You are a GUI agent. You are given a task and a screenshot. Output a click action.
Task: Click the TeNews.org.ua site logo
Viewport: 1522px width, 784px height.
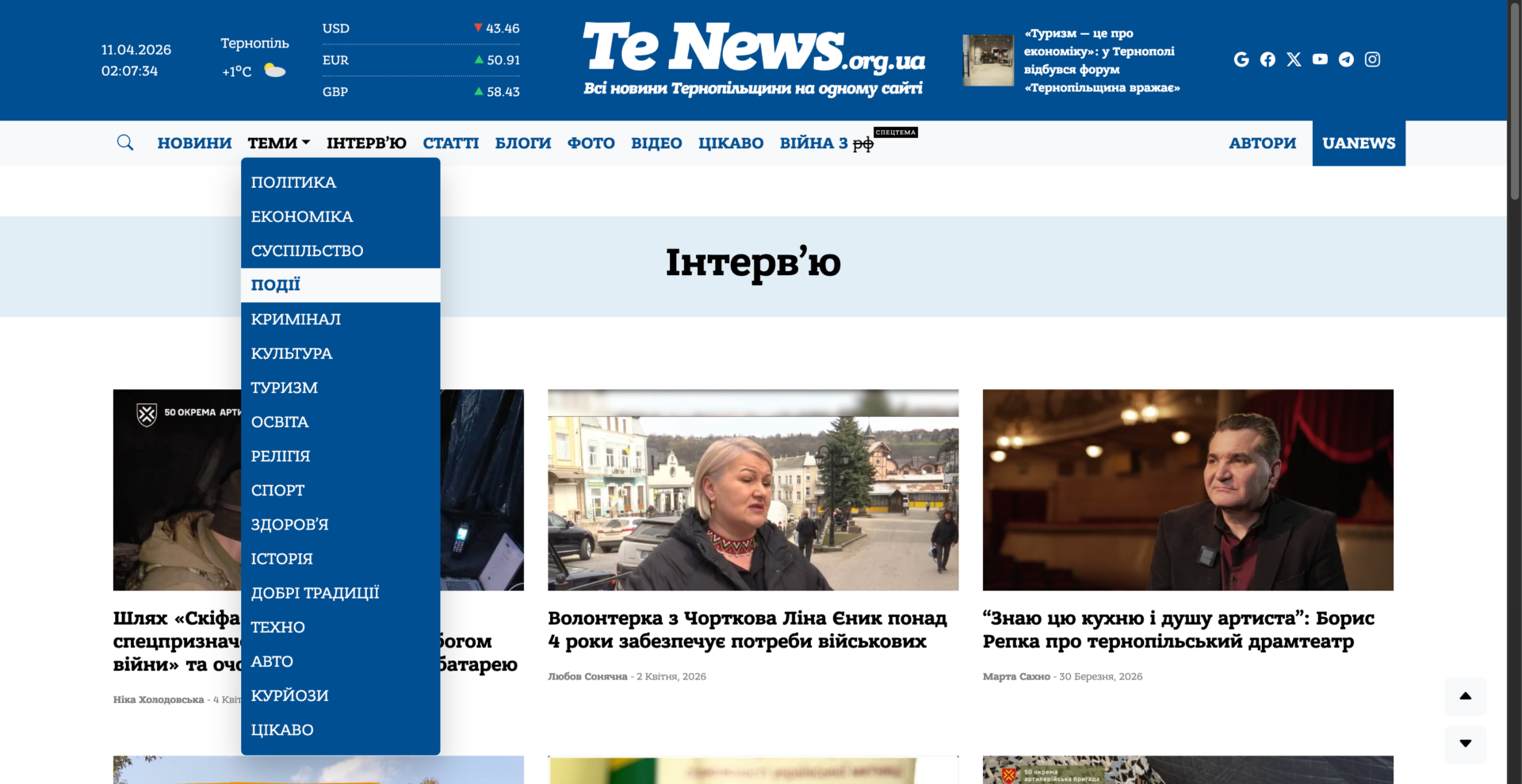pos(754,59)
